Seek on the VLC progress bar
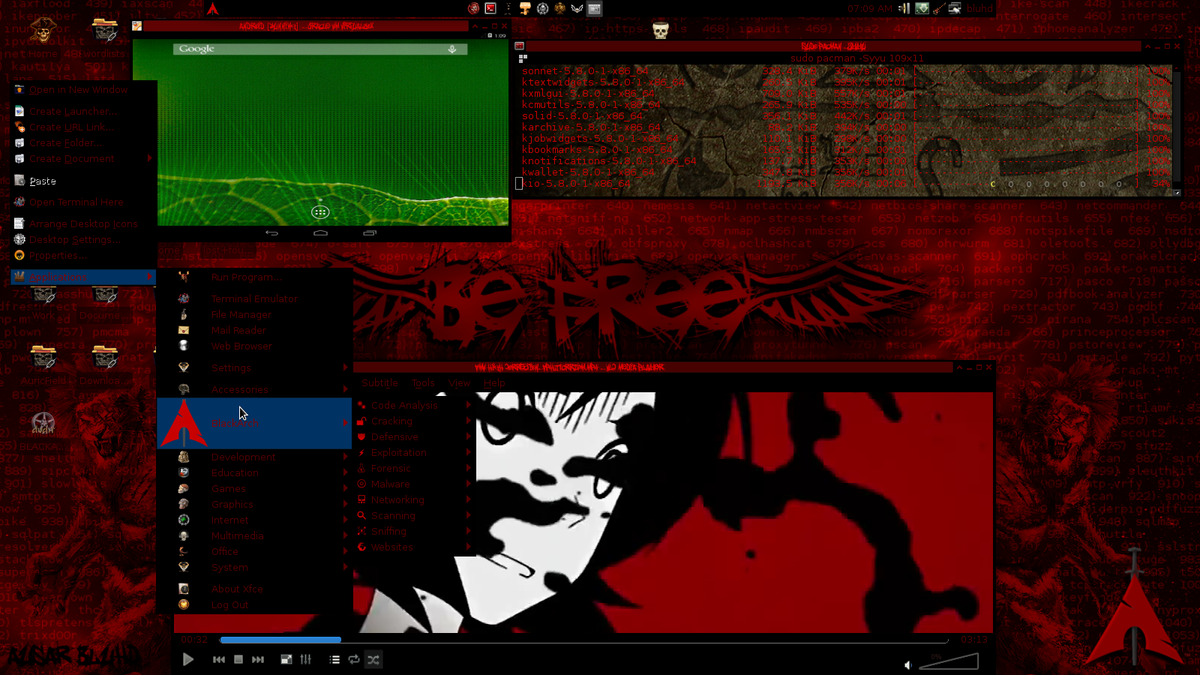1200x675 pixels. point(584,640)
